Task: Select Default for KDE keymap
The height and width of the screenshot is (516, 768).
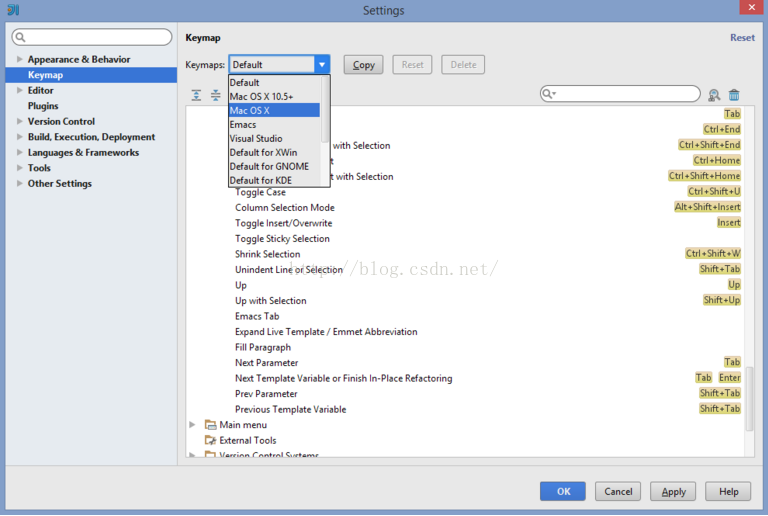Action: pyautogui.click(x=274, y=180)
